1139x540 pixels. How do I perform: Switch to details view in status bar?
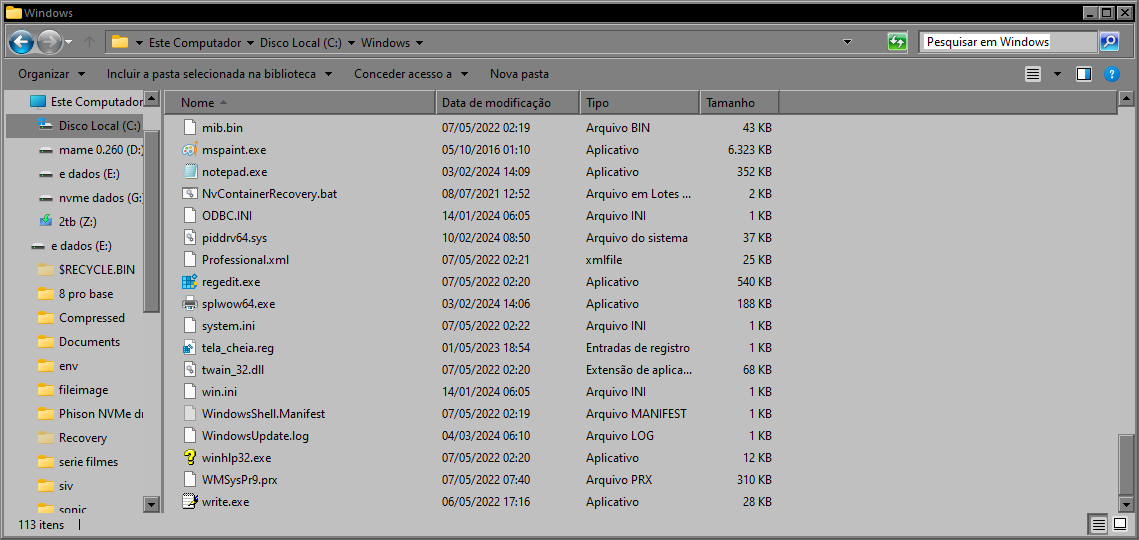click(x=1098, y=525)
